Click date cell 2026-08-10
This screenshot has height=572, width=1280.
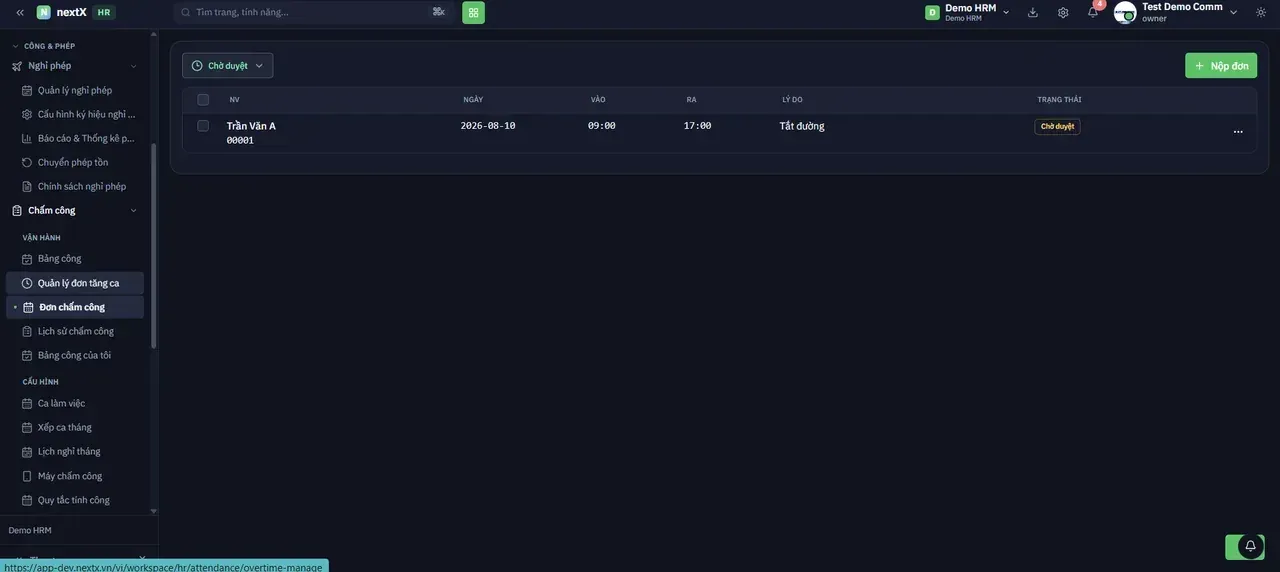[x=488, y=126]
